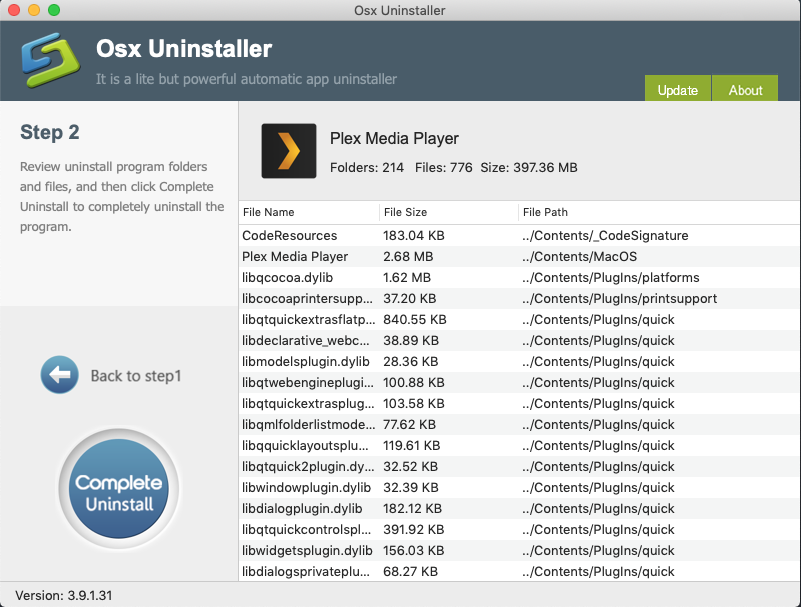Click the blue back arrow icon
Image resolution: width=801 pixels, height=607 pixels.
59,375
